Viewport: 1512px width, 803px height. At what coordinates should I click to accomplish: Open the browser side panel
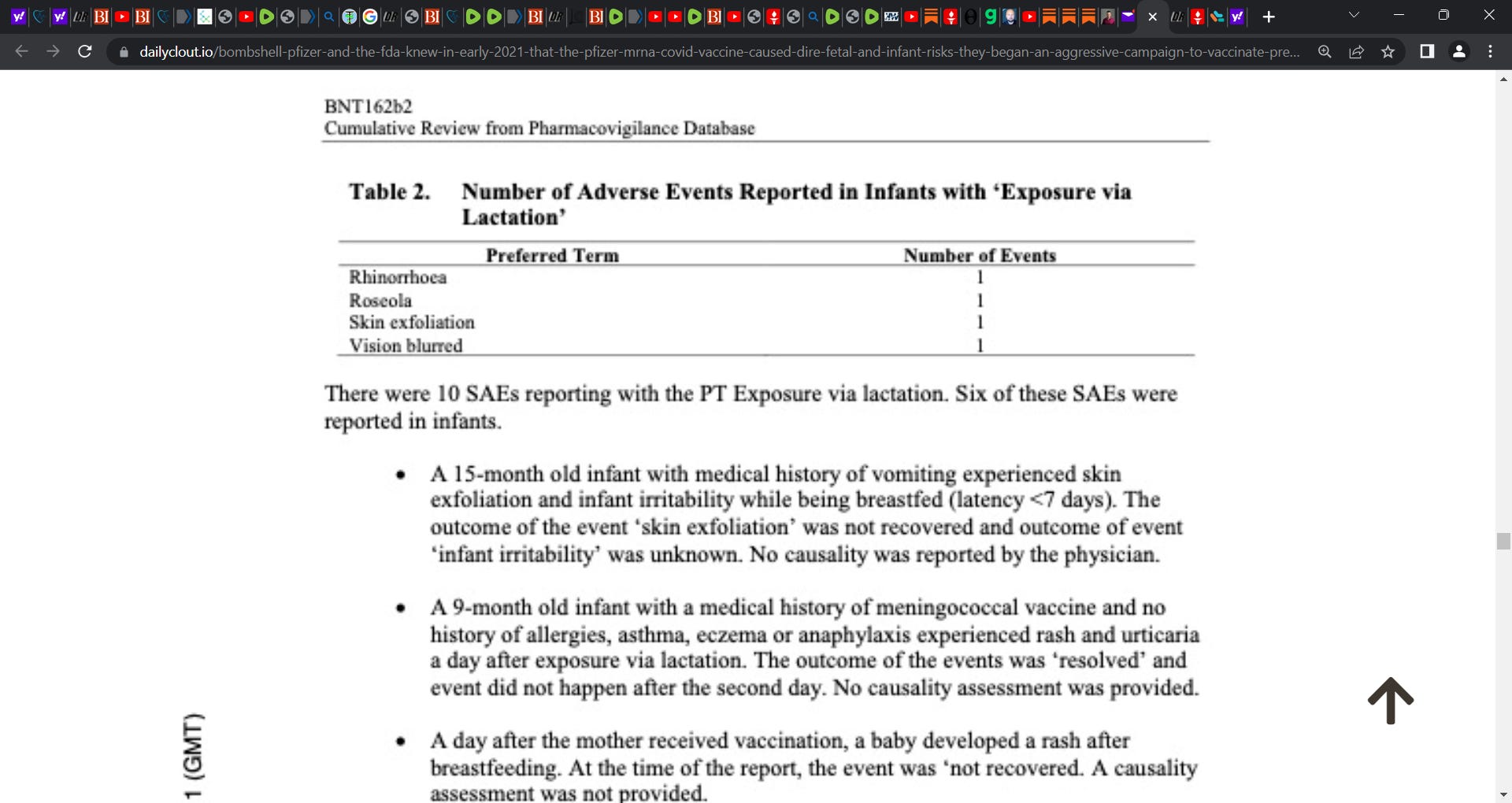(x=1427, y=52)
